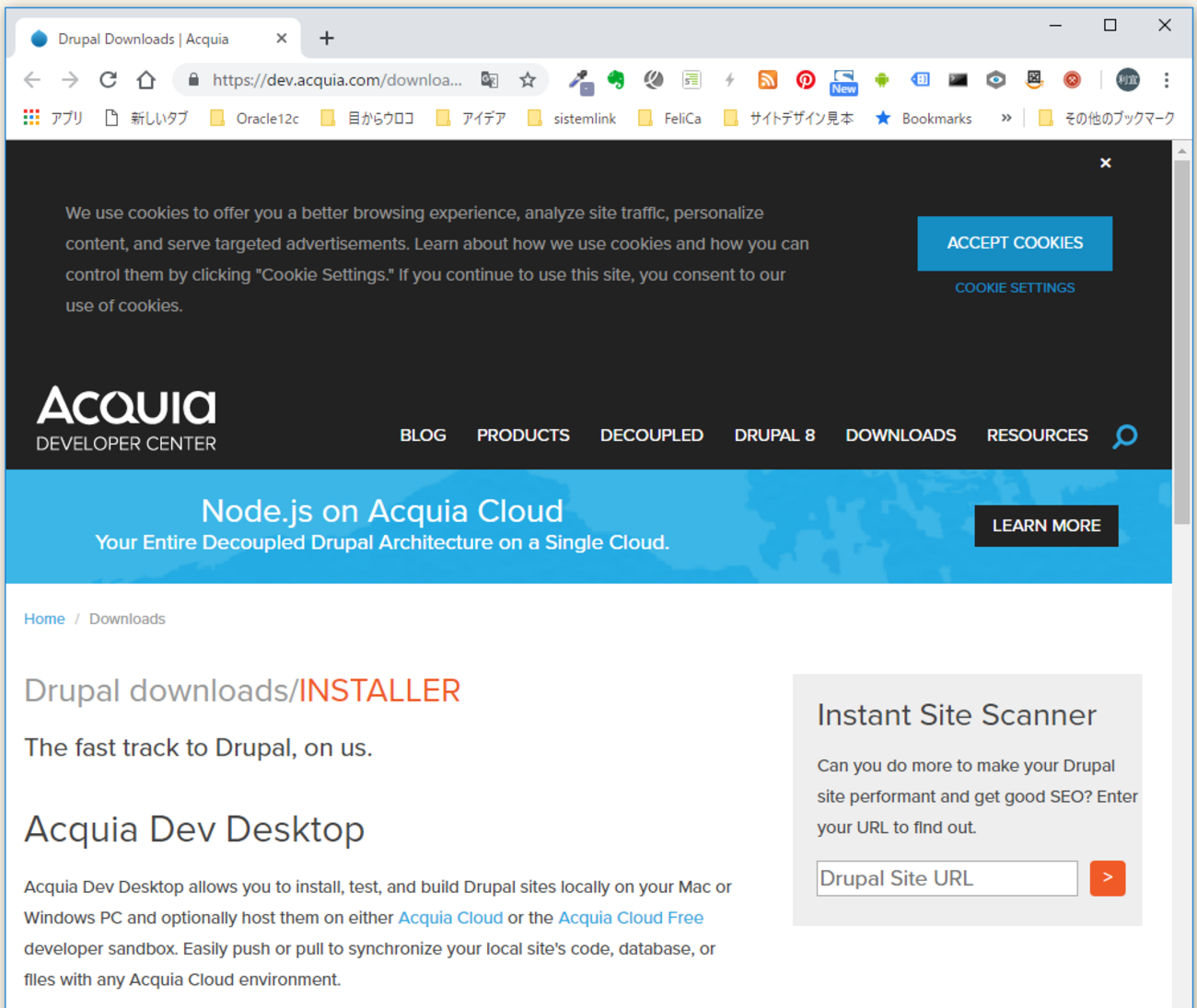Screen dimensions: 1197x1008
Task: Go to Home via breadcrumb
Action: (x=44, y=619)
